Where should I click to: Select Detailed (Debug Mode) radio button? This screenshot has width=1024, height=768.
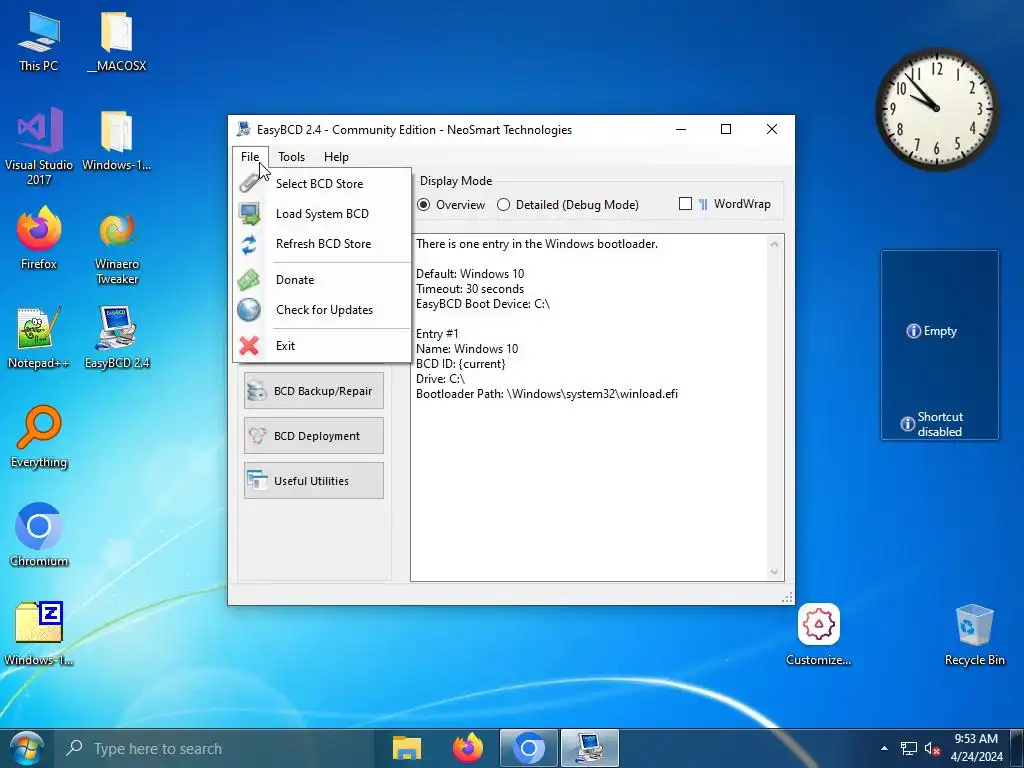[504, 205]
